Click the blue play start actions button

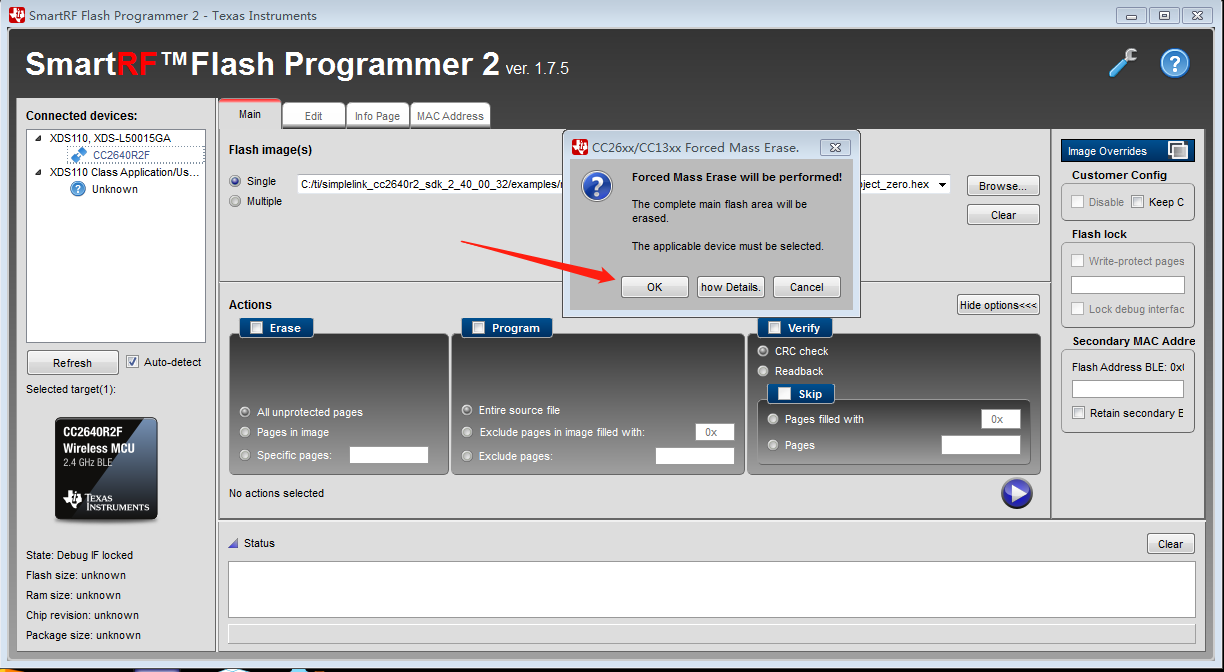(1016, 493)
